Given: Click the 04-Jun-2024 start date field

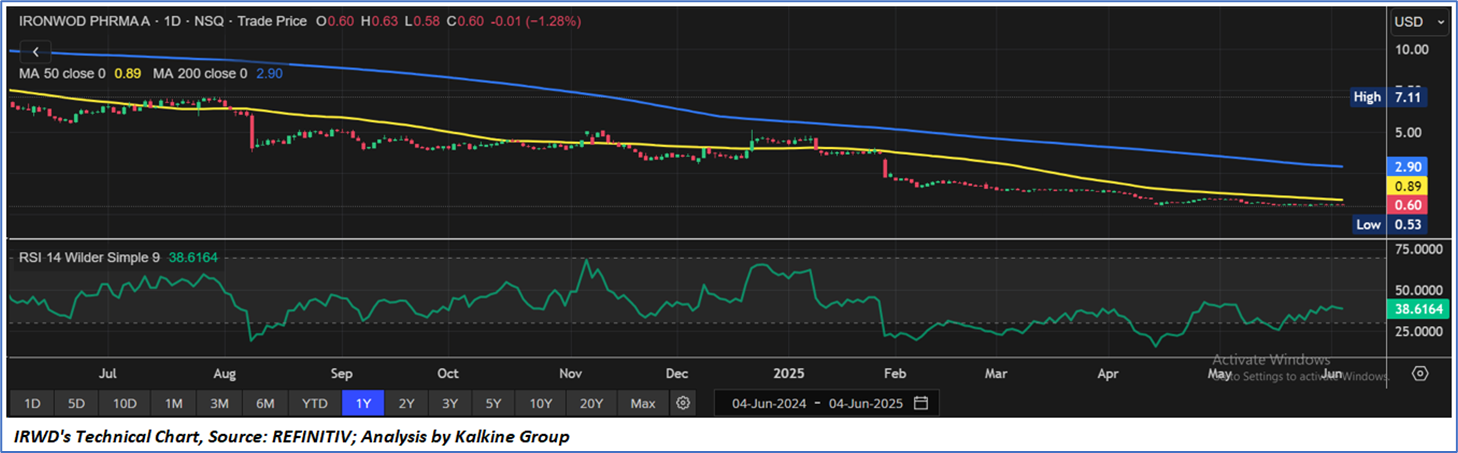Looking at the screenshot, I should pyautogui.click(x=769, y=404).
